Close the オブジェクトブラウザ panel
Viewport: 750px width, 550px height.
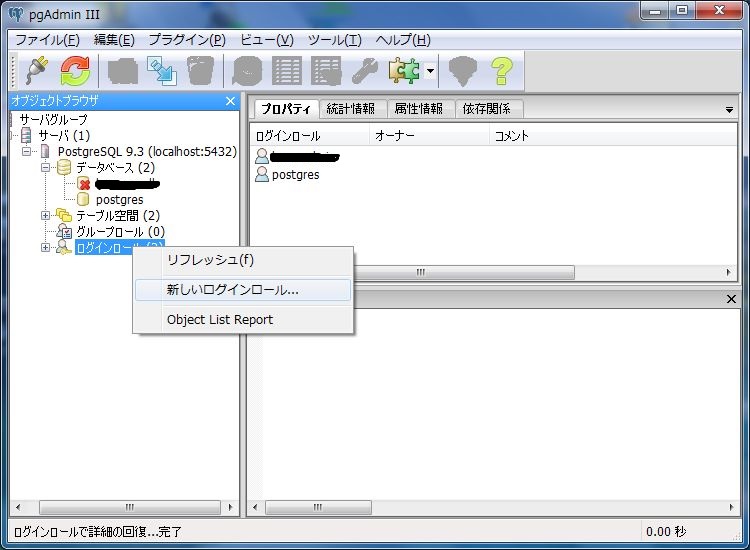point(230,101)
